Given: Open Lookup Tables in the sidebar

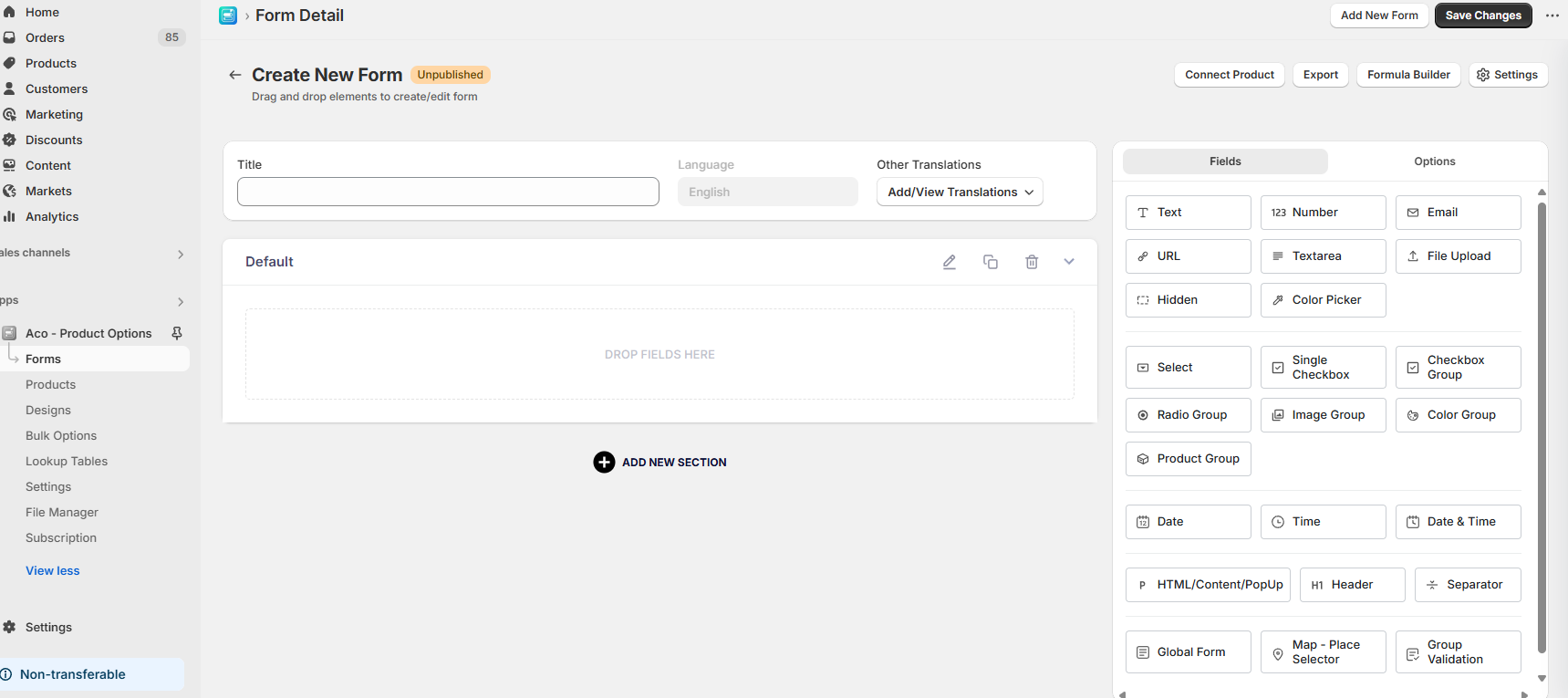Looking at the screenshot, I should (67, 462).
